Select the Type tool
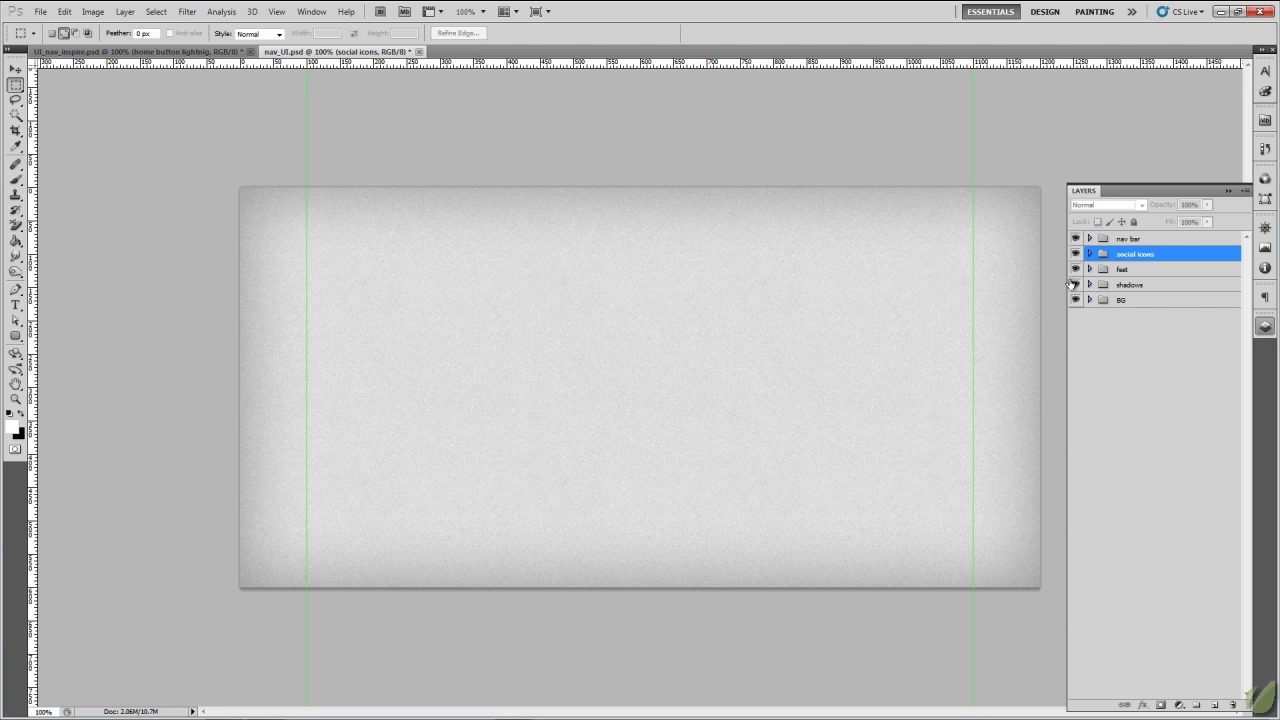Viewport: 1280px width, 720px height. (x=16, y=306)
